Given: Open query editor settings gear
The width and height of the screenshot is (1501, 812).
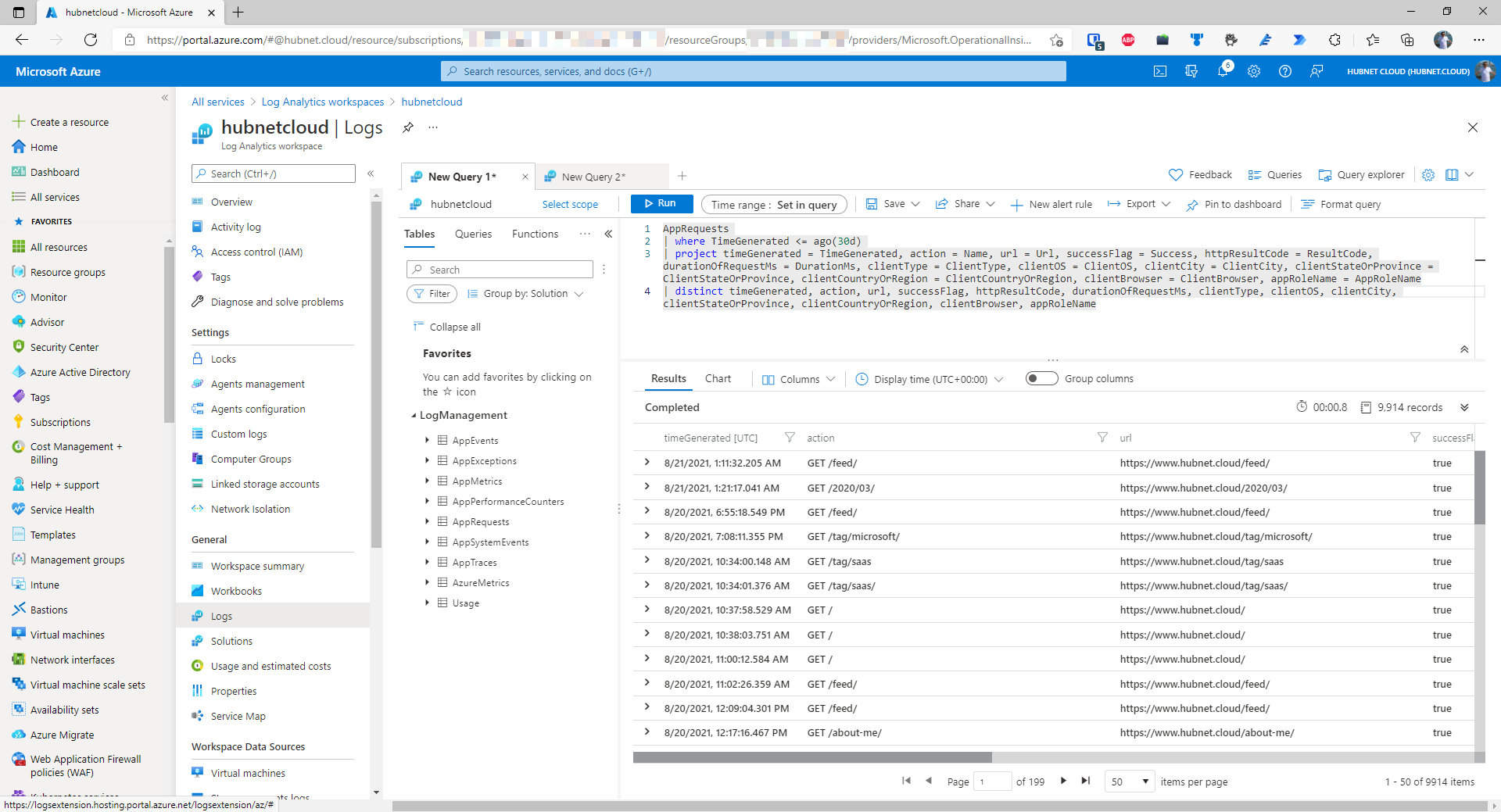Looking at the screenshot, I should (1428, 175).
